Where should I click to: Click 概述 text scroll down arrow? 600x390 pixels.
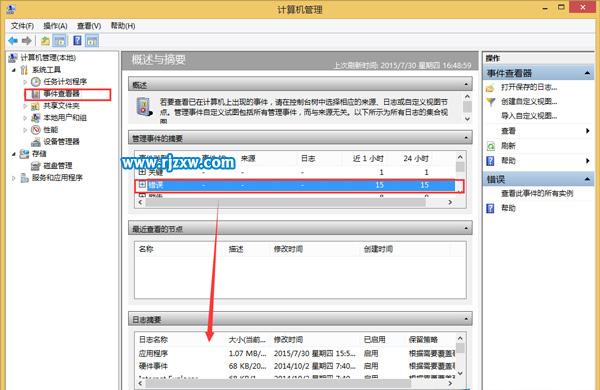(467, 119)
